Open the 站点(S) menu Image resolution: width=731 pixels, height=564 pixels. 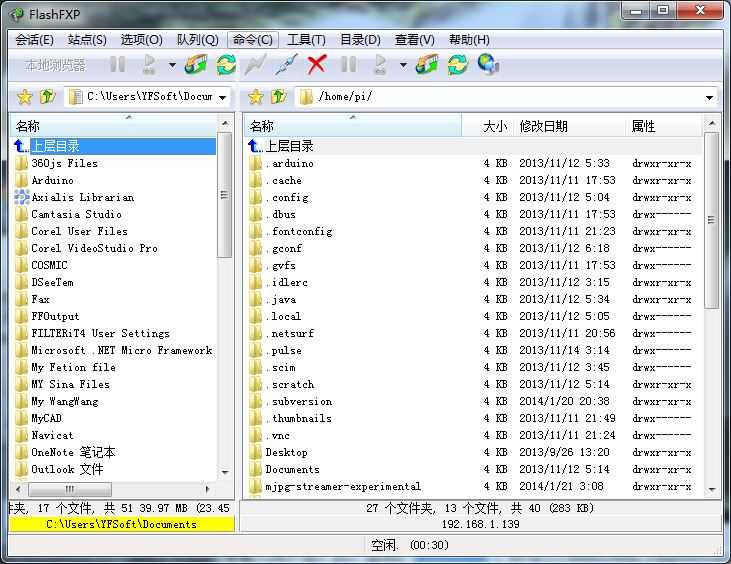click(x=87, y=40)
